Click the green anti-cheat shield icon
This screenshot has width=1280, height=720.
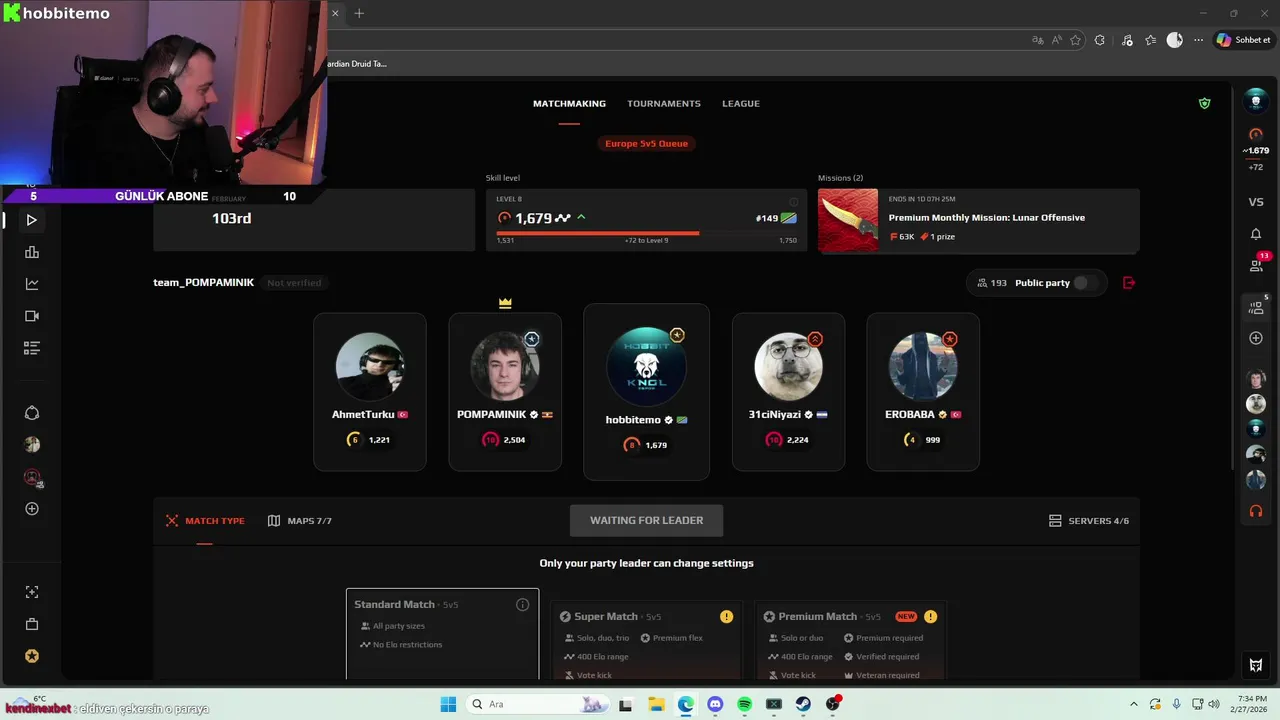[x=1204, y=103]
